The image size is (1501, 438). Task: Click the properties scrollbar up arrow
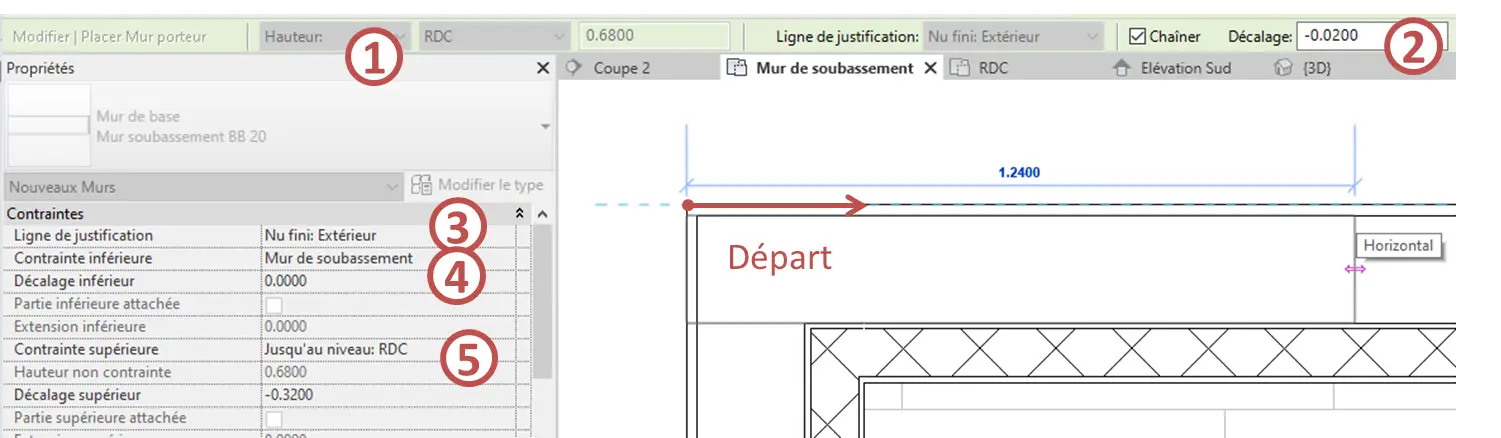coord(542,214)
